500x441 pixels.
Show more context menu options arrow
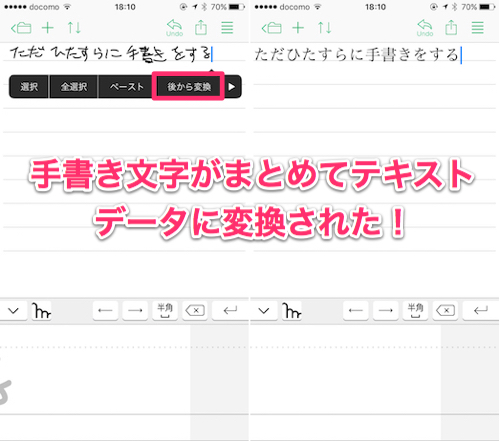point(232,87)
